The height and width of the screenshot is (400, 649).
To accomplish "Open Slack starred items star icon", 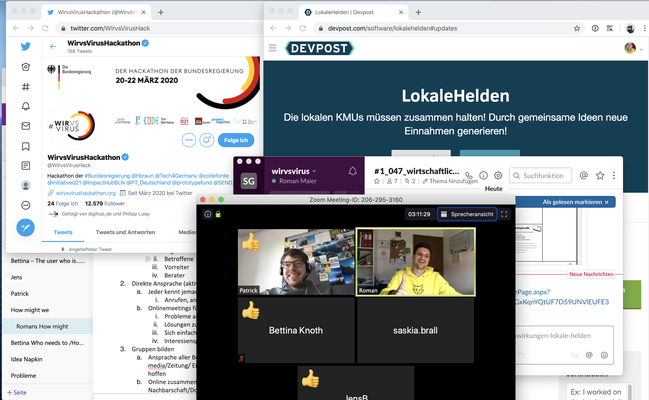I will [600, 176].
